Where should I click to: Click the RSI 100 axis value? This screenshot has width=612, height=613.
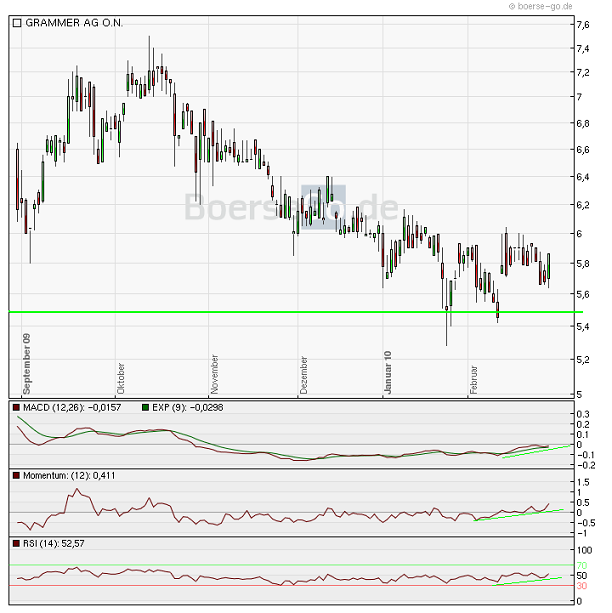pyautogui.click(x=585, y=550)
